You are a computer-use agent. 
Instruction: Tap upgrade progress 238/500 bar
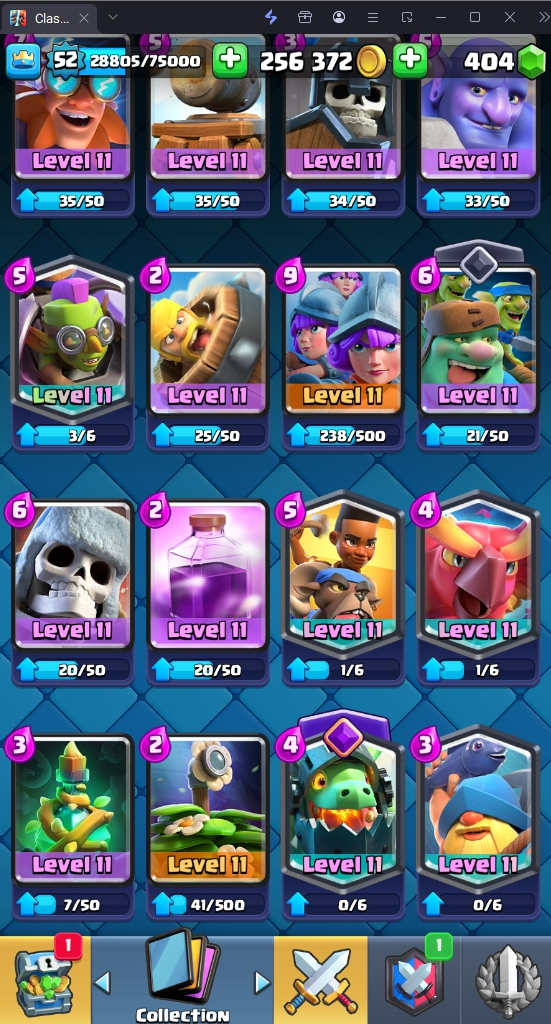(343, 436)
